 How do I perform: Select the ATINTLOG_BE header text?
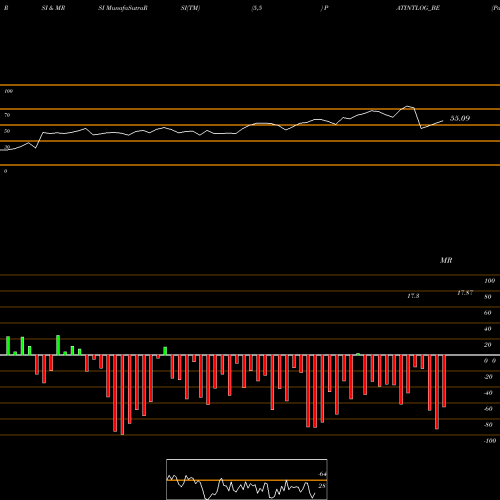click(418, 8)
